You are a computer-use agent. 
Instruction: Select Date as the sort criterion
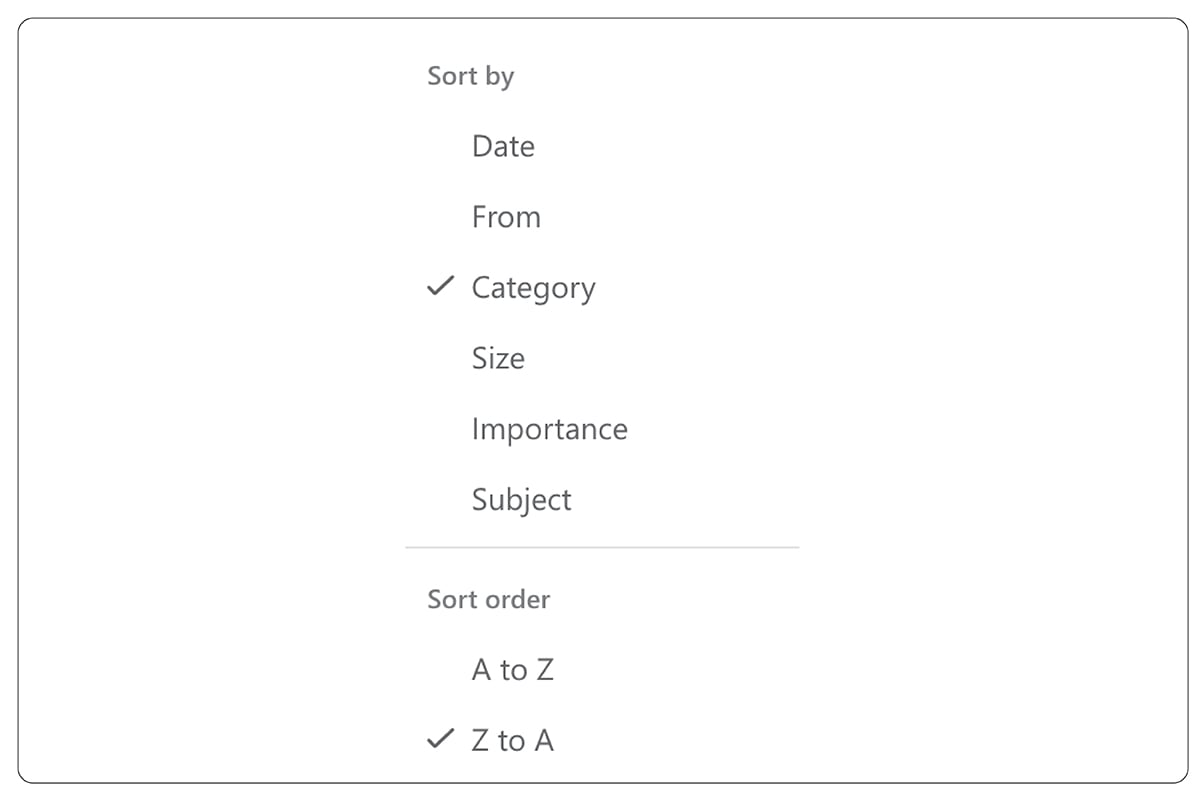[503, 146]
